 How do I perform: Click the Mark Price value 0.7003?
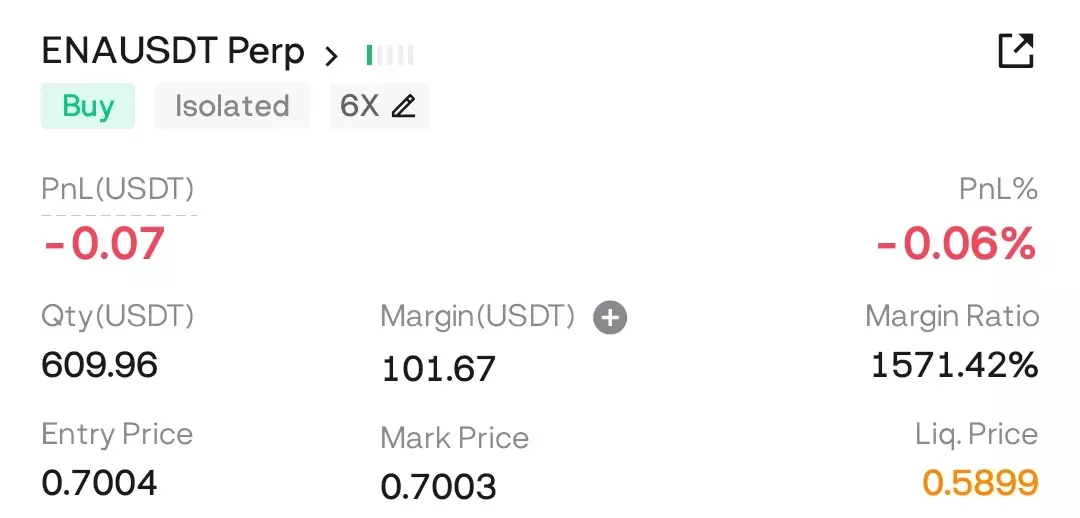coord(439,487)
